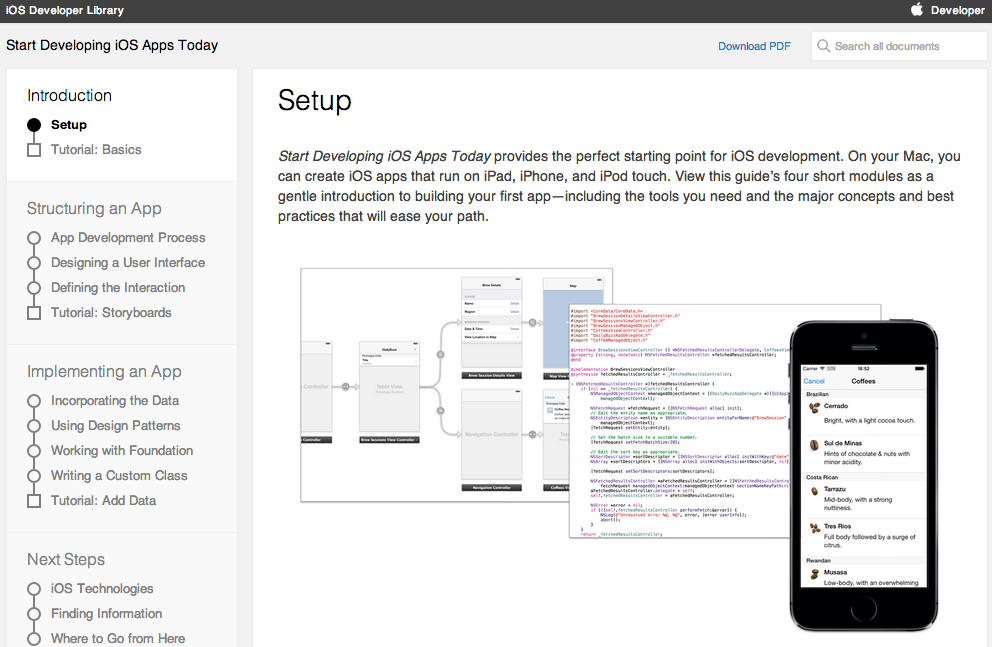Click the storyboard diagram illustration

click(x=435, y=385)
